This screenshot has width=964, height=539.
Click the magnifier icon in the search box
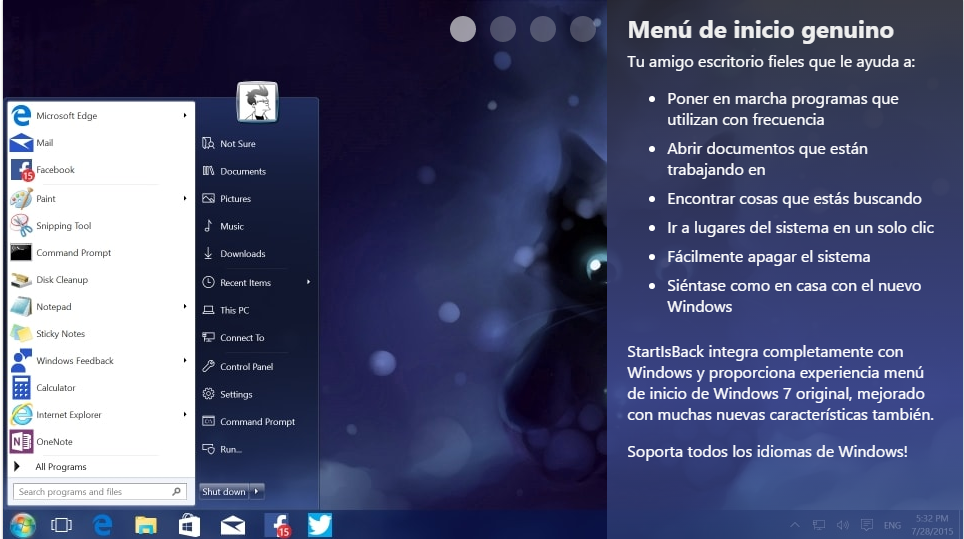[176, 492]
